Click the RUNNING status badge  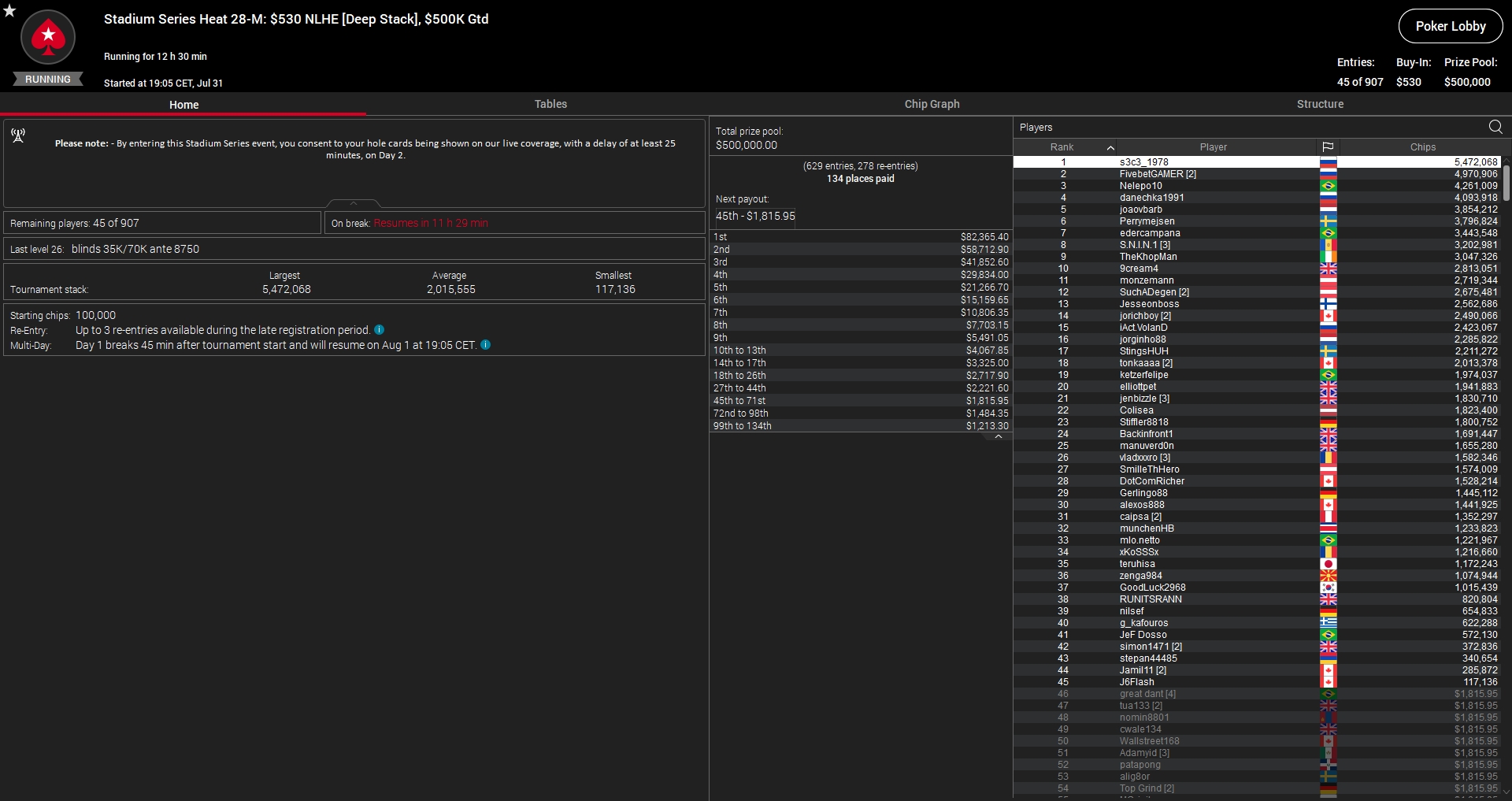click(x=48, y=80)
